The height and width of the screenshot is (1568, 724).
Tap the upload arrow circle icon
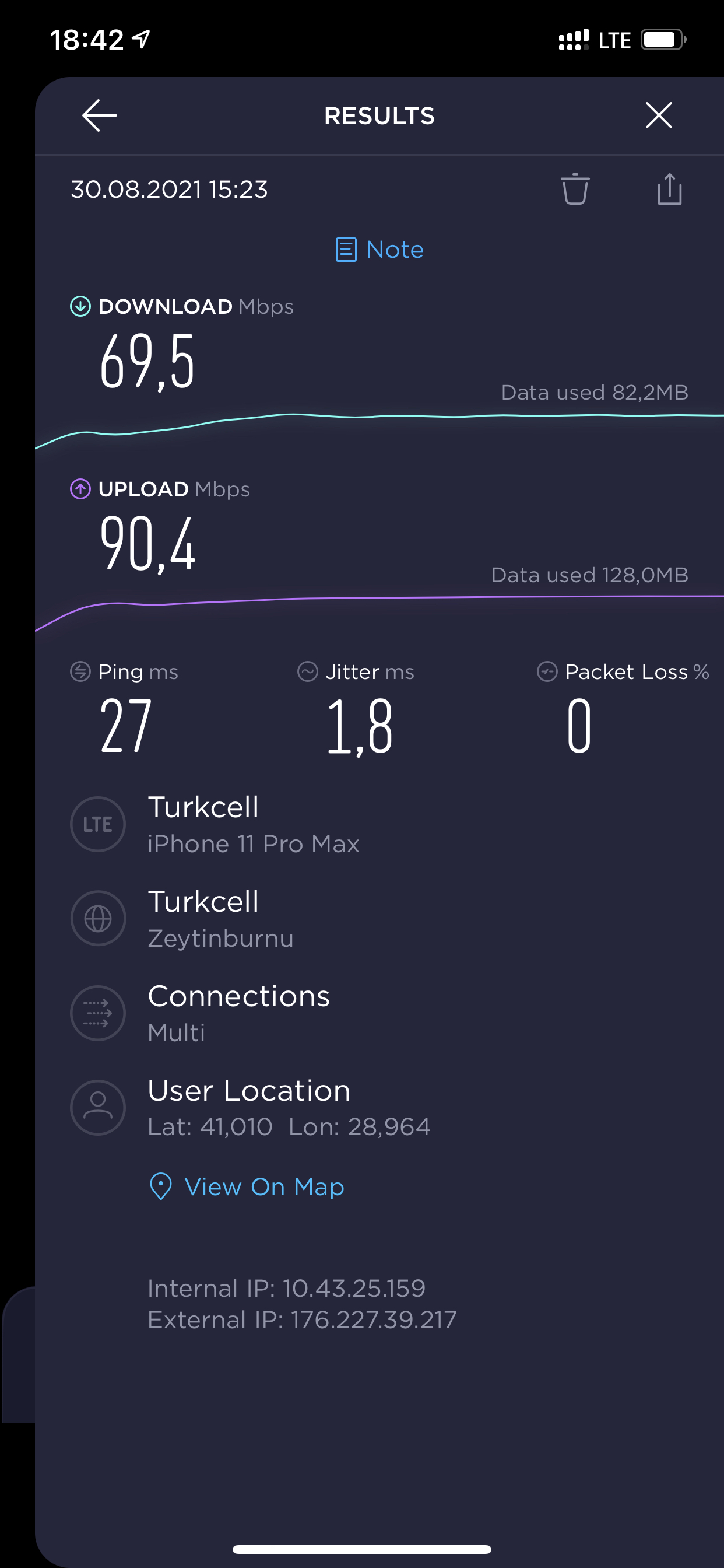80,489
